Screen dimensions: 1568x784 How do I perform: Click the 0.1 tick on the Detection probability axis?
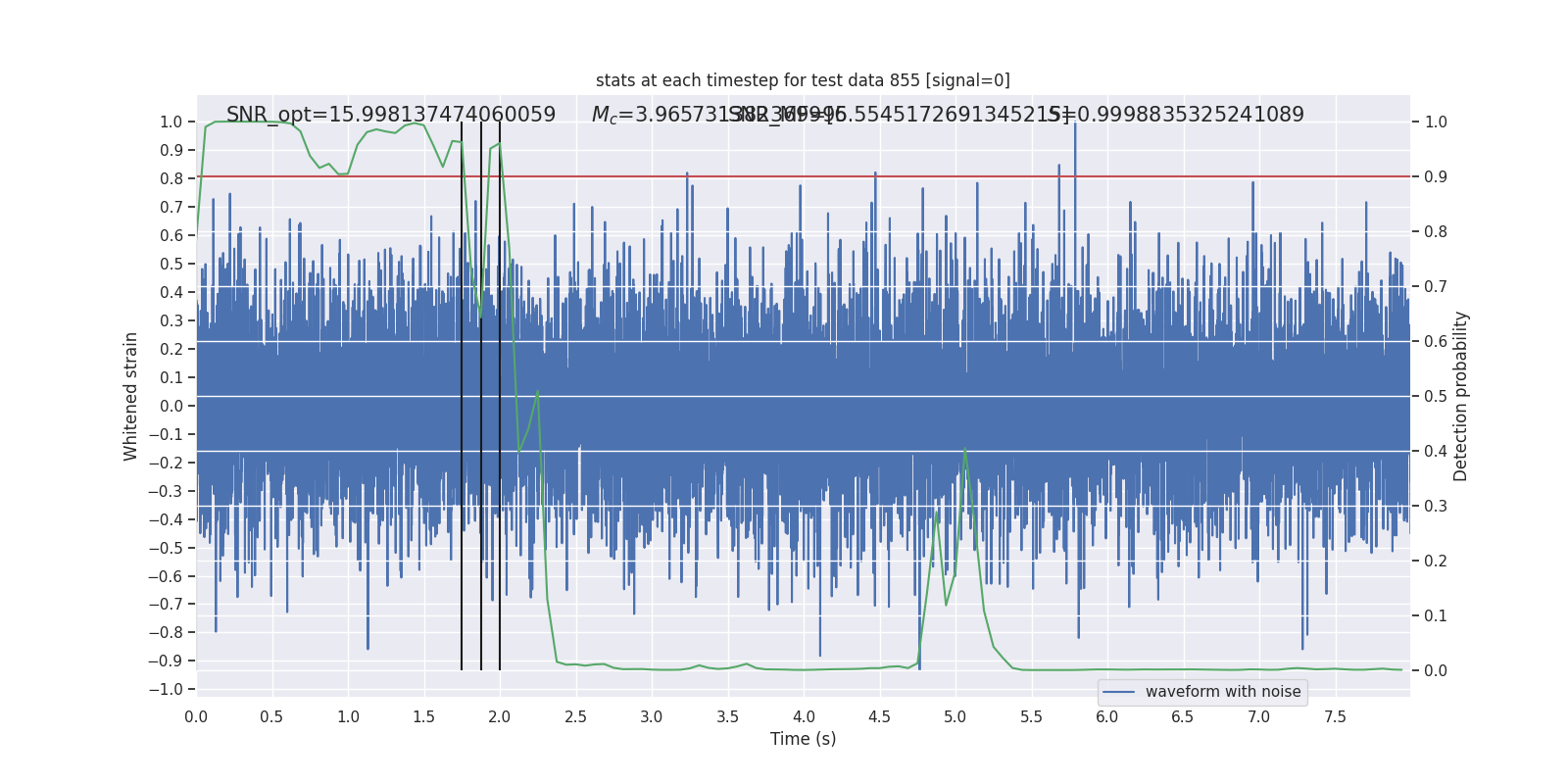point(1436,616)
